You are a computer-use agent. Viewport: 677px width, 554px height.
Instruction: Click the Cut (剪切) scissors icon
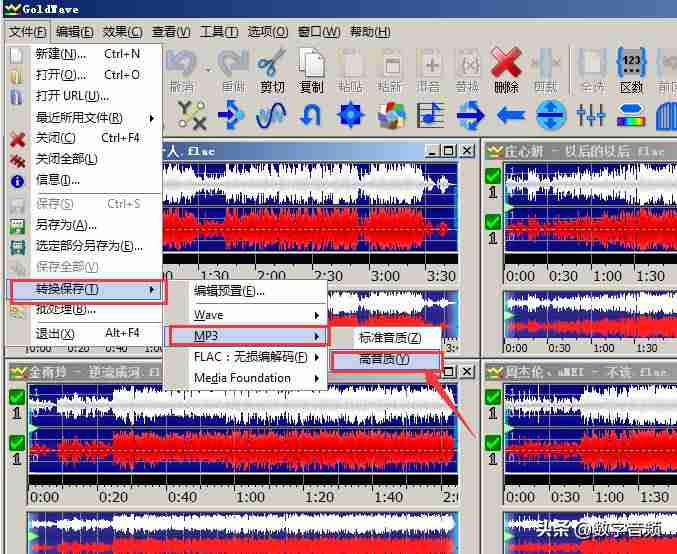(272, 63)
